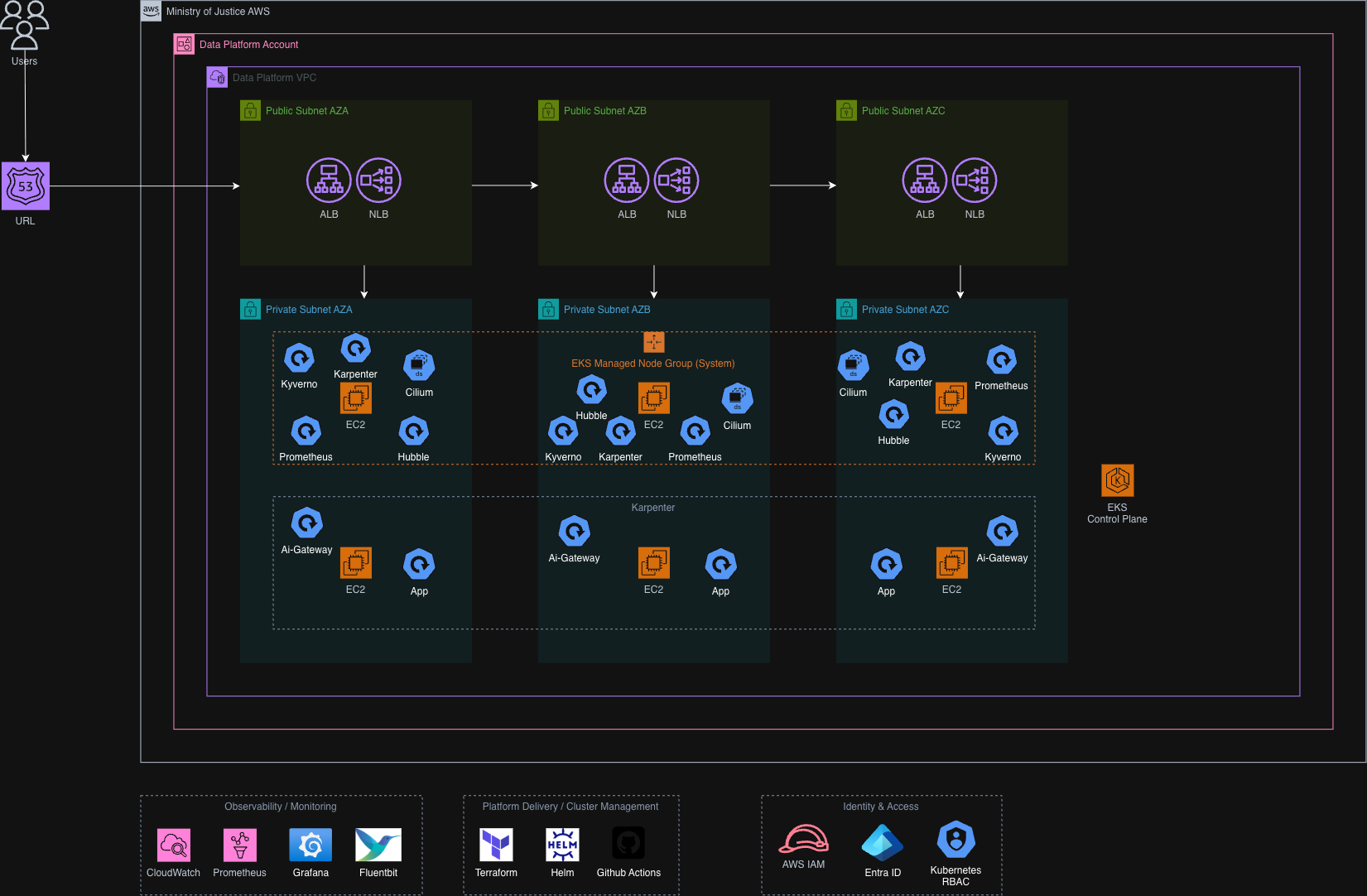Click the Prometheus icon in Private Subnet AZB
The width and height of the screenshot is (1367, 896).
[695, 431]
